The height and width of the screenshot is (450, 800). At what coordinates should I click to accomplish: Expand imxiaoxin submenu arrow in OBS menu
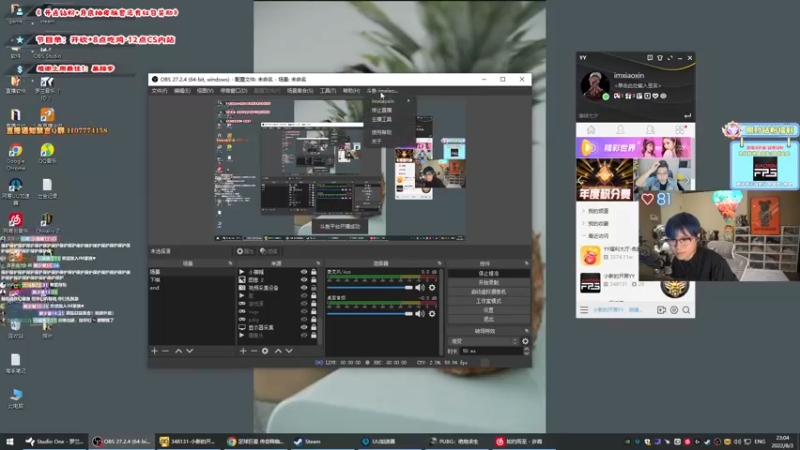pyautogui.click(x=409, y=101)
